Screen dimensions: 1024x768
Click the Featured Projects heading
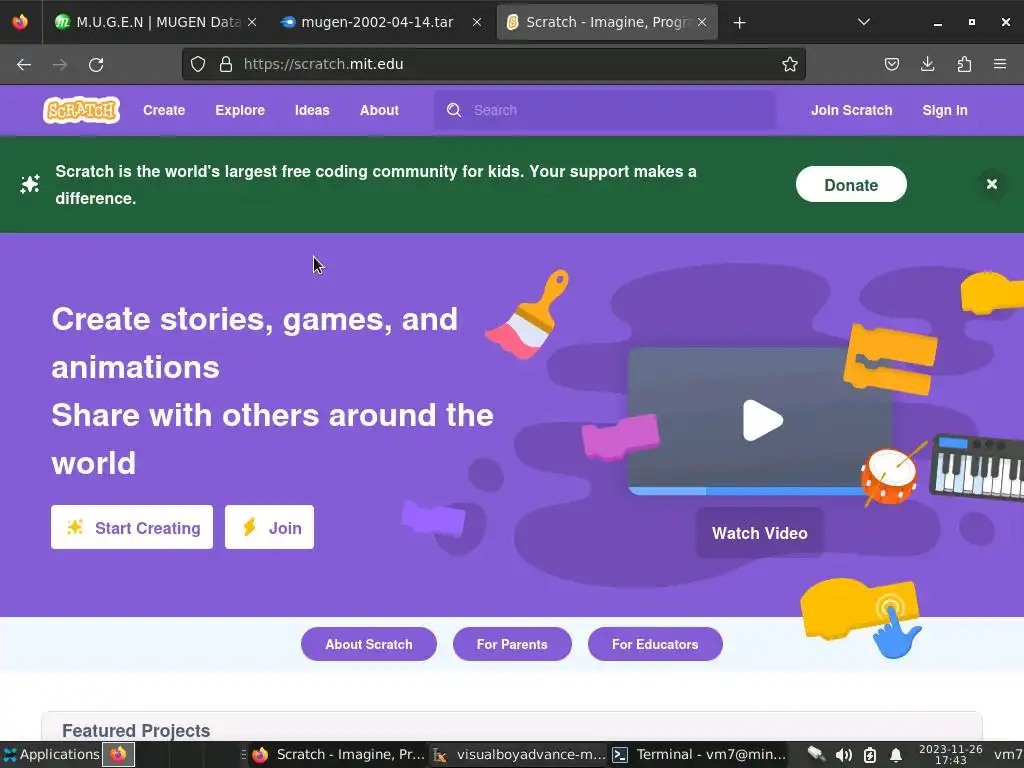136,730
